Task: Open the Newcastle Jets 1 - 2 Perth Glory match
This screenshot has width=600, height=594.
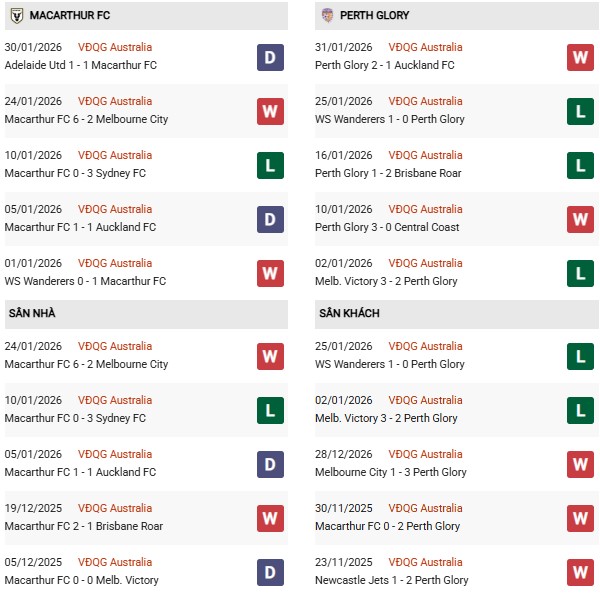Action: [x=391, y=580]
